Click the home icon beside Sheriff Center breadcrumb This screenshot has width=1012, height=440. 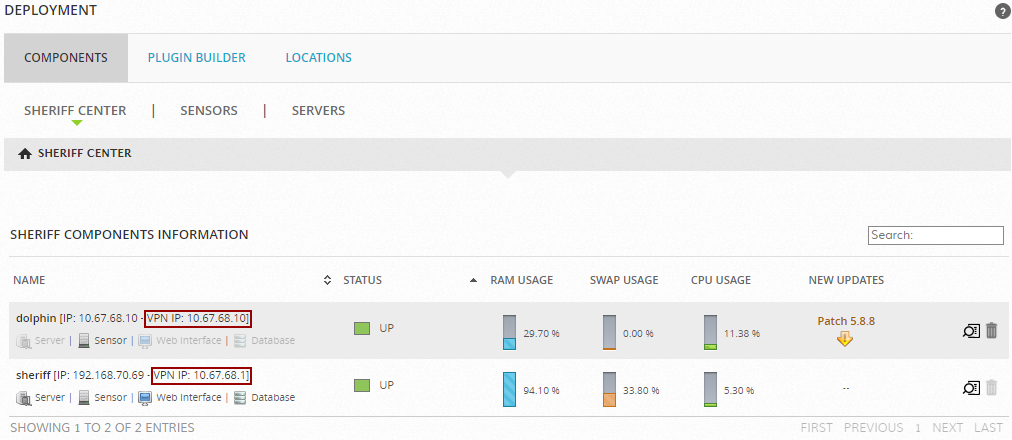[25, 154]
